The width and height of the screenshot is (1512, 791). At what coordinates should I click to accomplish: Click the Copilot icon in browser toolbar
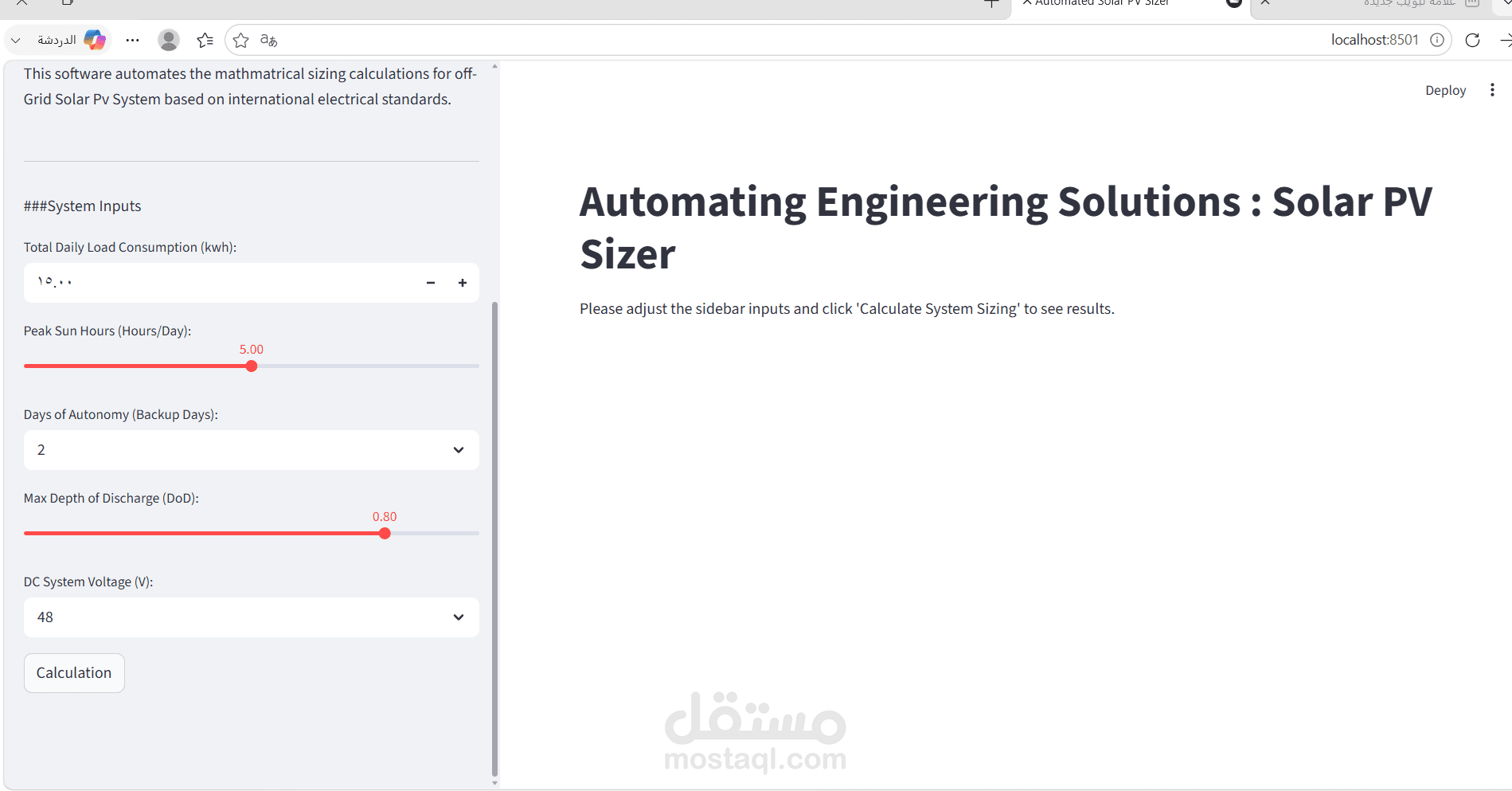95,40
